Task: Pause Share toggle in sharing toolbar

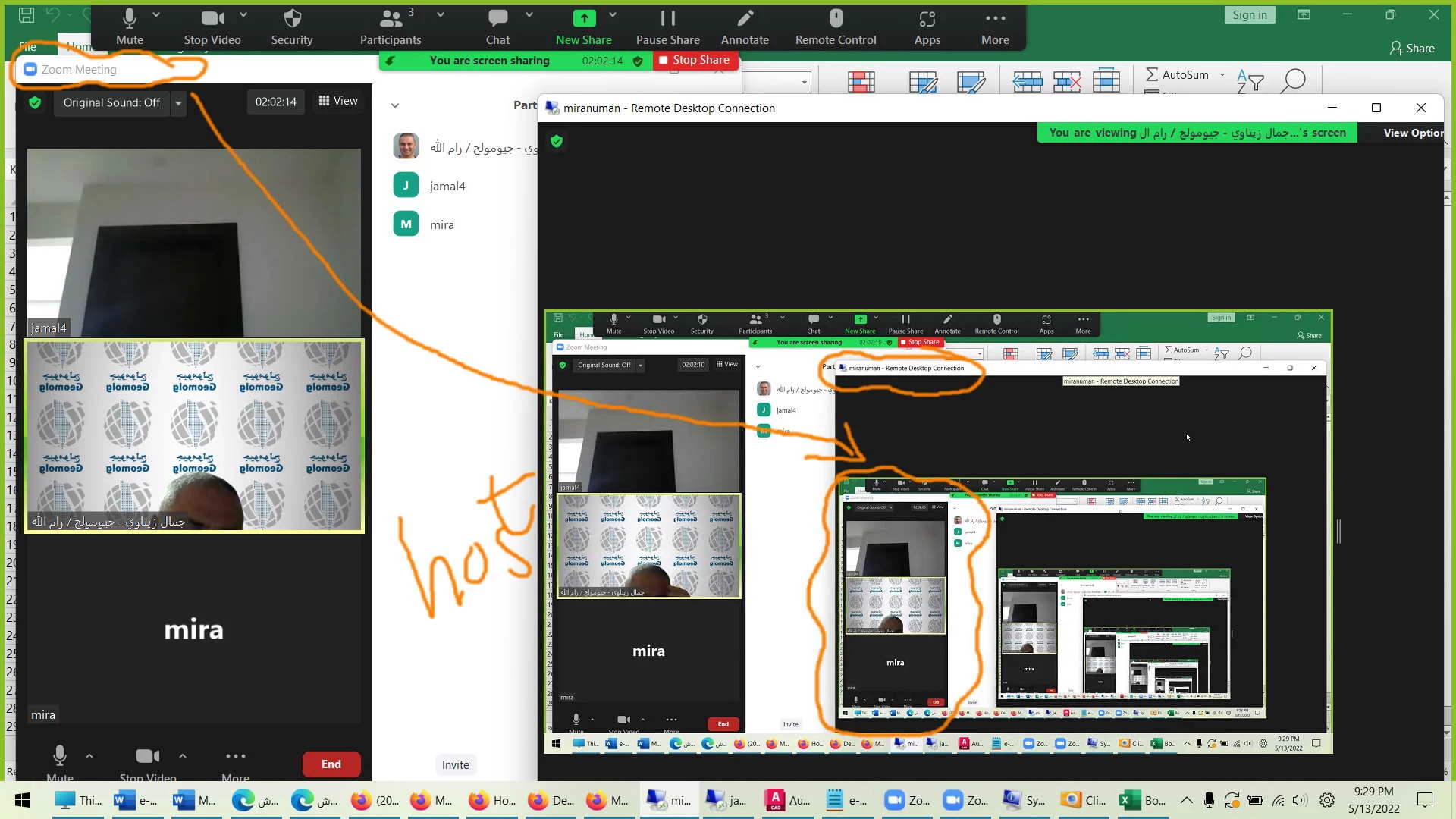Action: point(667,19)
